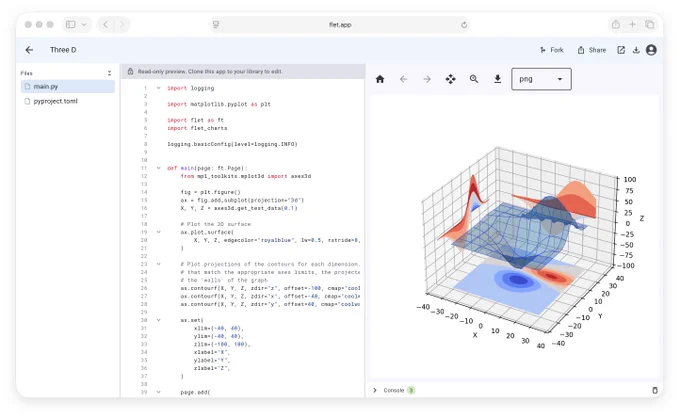The width and height of the screenshot is (680, 418).
Task: Click the read-only preview banner text
Action: point(210,71)
